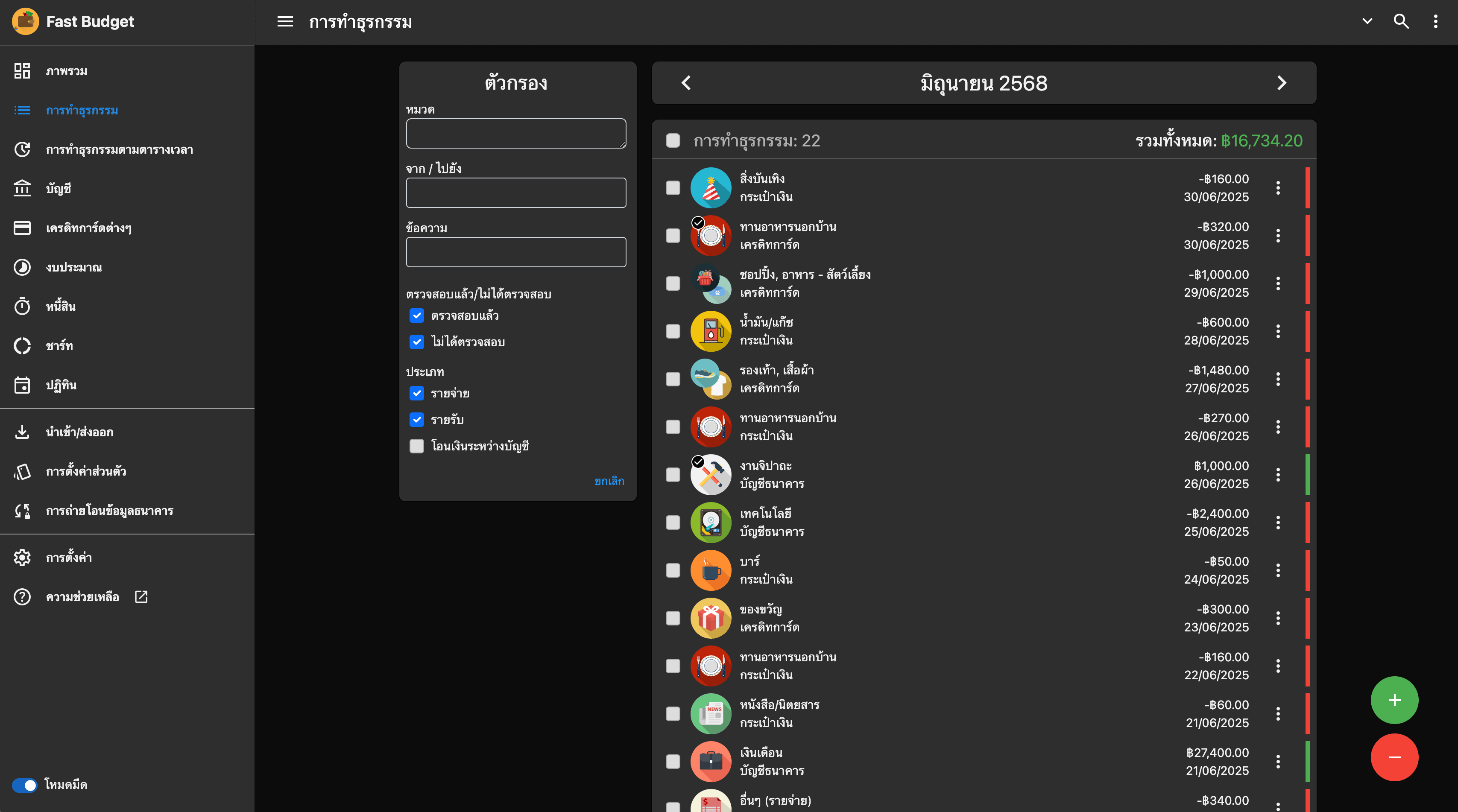Click the หมวด category filter field
This screenshot has height=812, width=1458.
(x=515, y=134)
